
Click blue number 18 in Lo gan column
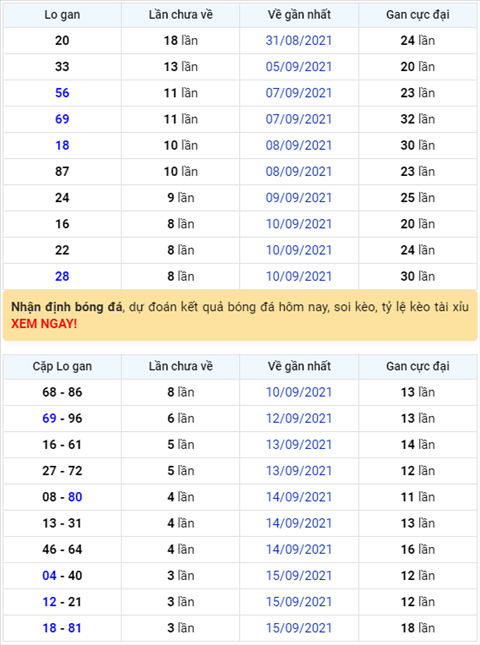click(62, 145)
